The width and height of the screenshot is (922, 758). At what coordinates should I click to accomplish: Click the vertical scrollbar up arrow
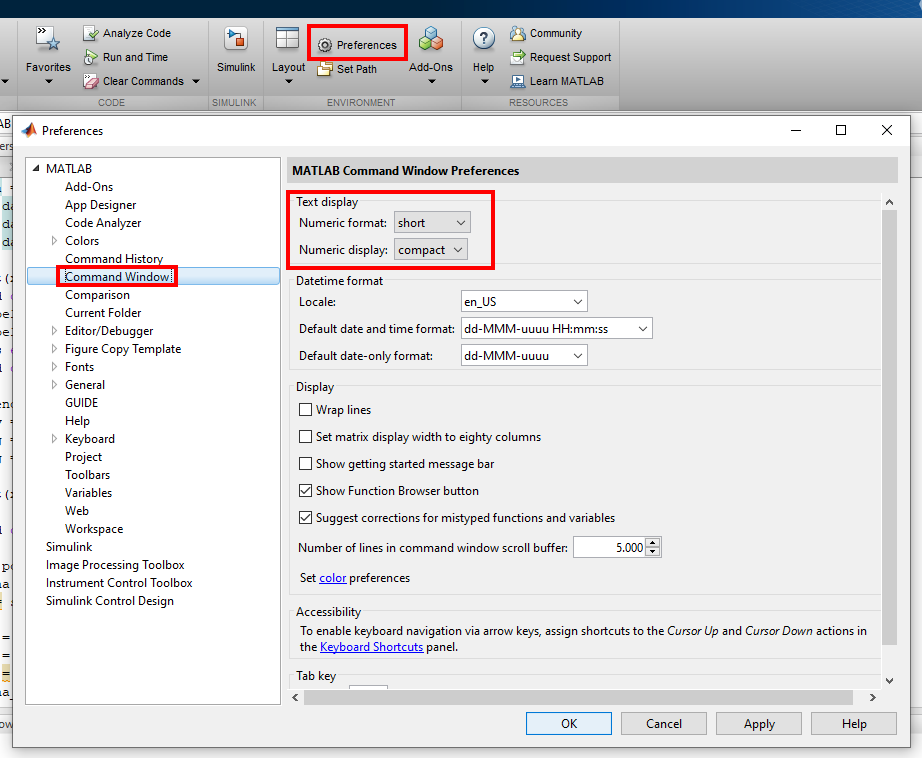[890, 202]
